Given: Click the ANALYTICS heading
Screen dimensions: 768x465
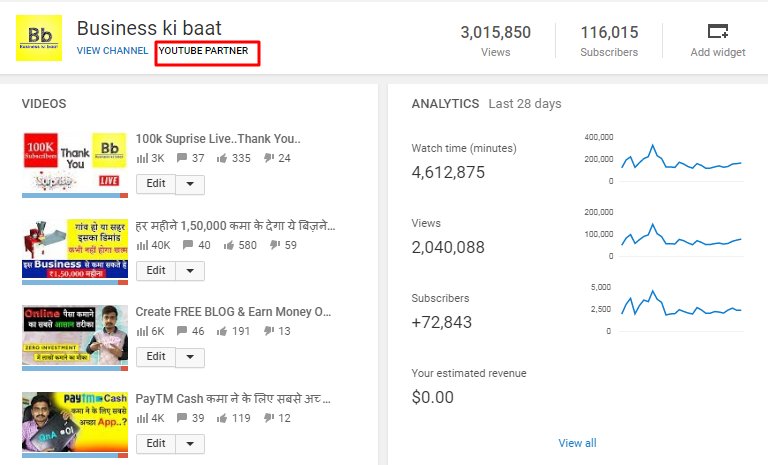Looking at the screenshot, I should click(x=445, y=103).
